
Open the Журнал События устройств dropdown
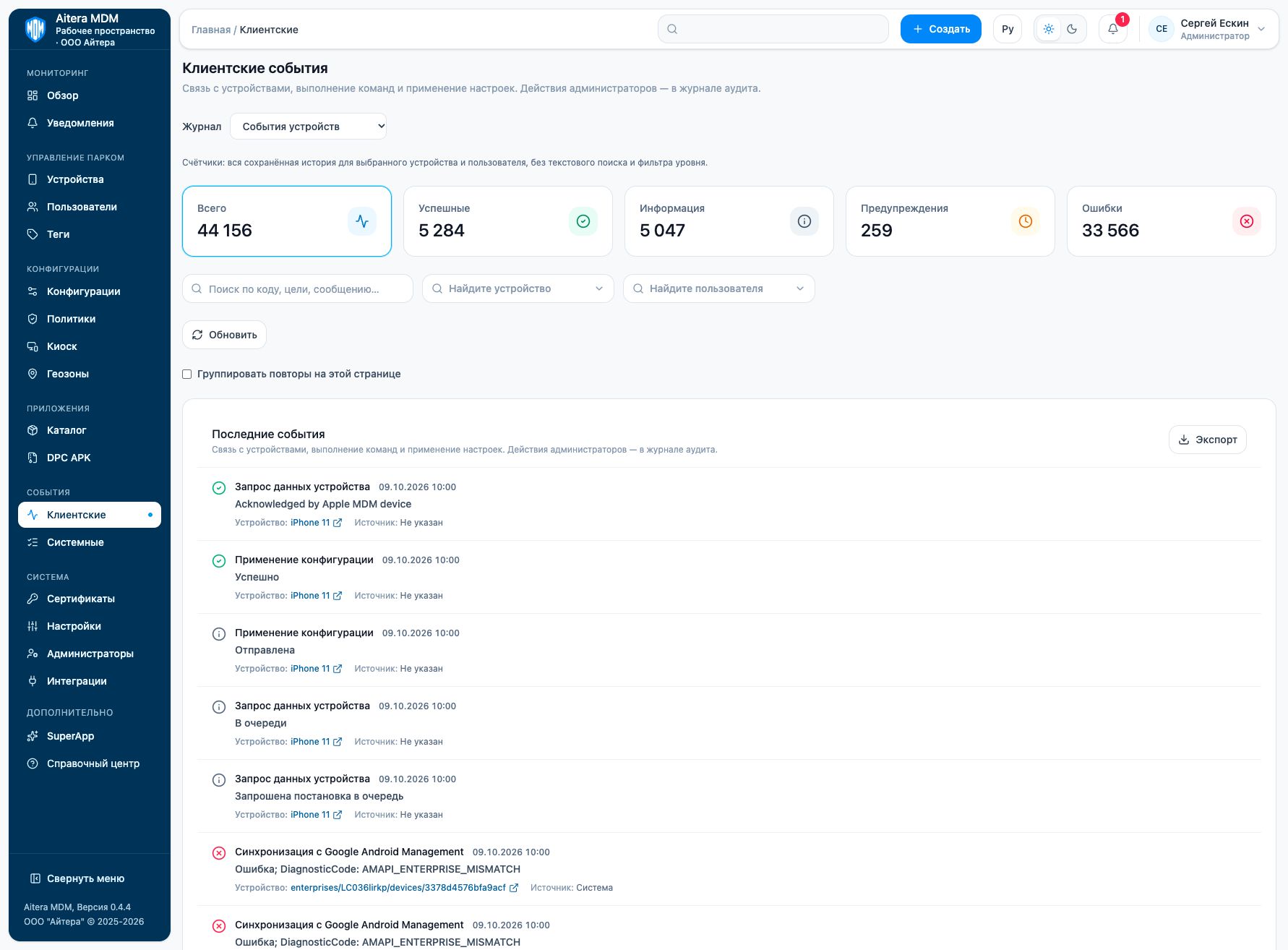click(x=309, y=127)
